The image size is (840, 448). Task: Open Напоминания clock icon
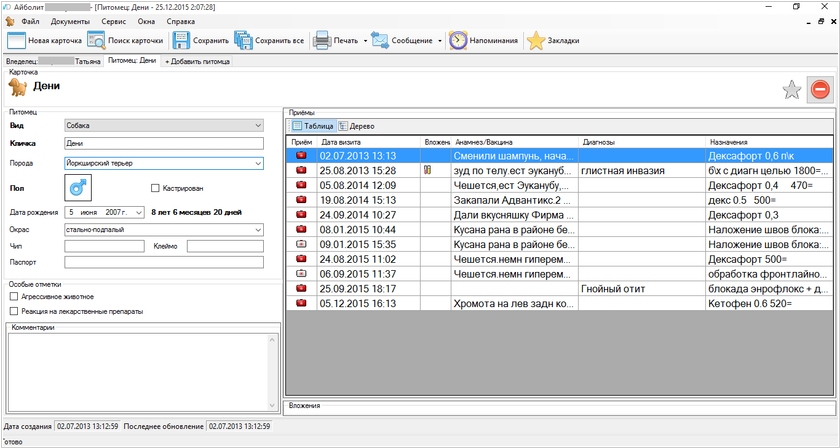pyautogui.click(x=458, y=41)
